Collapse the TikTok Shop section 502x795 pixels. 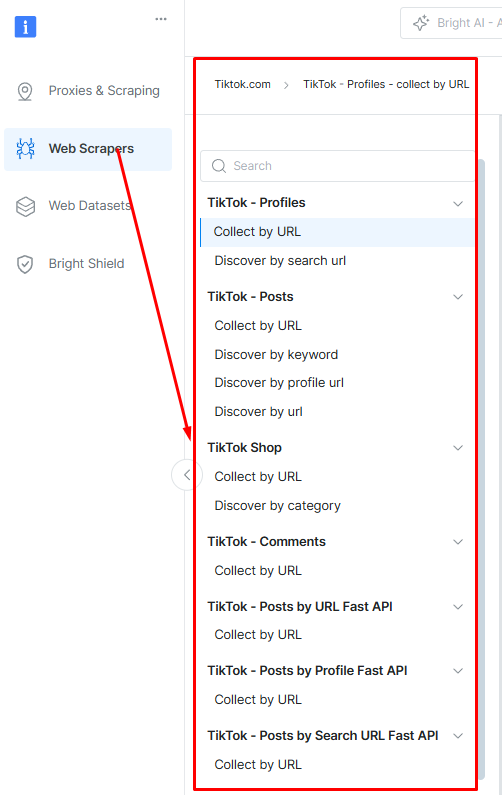[x=458, y=448]
